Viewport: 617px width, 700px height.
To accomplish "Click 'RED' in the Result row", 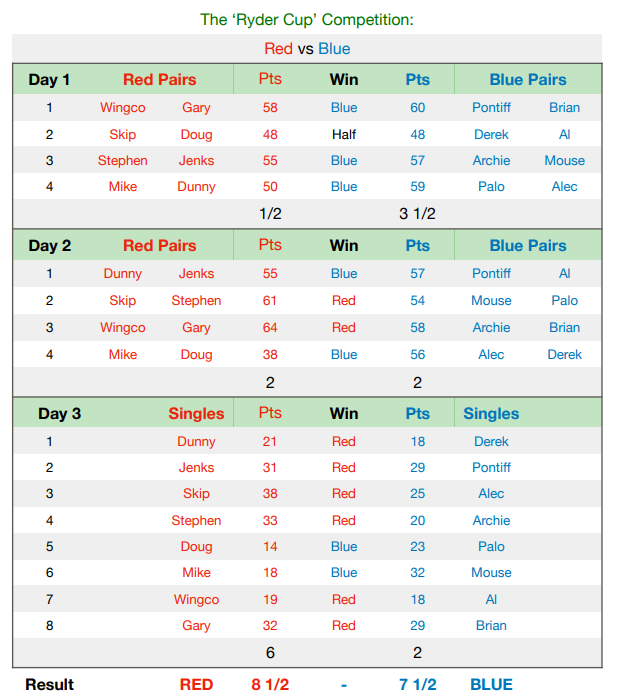I will 196,684.
